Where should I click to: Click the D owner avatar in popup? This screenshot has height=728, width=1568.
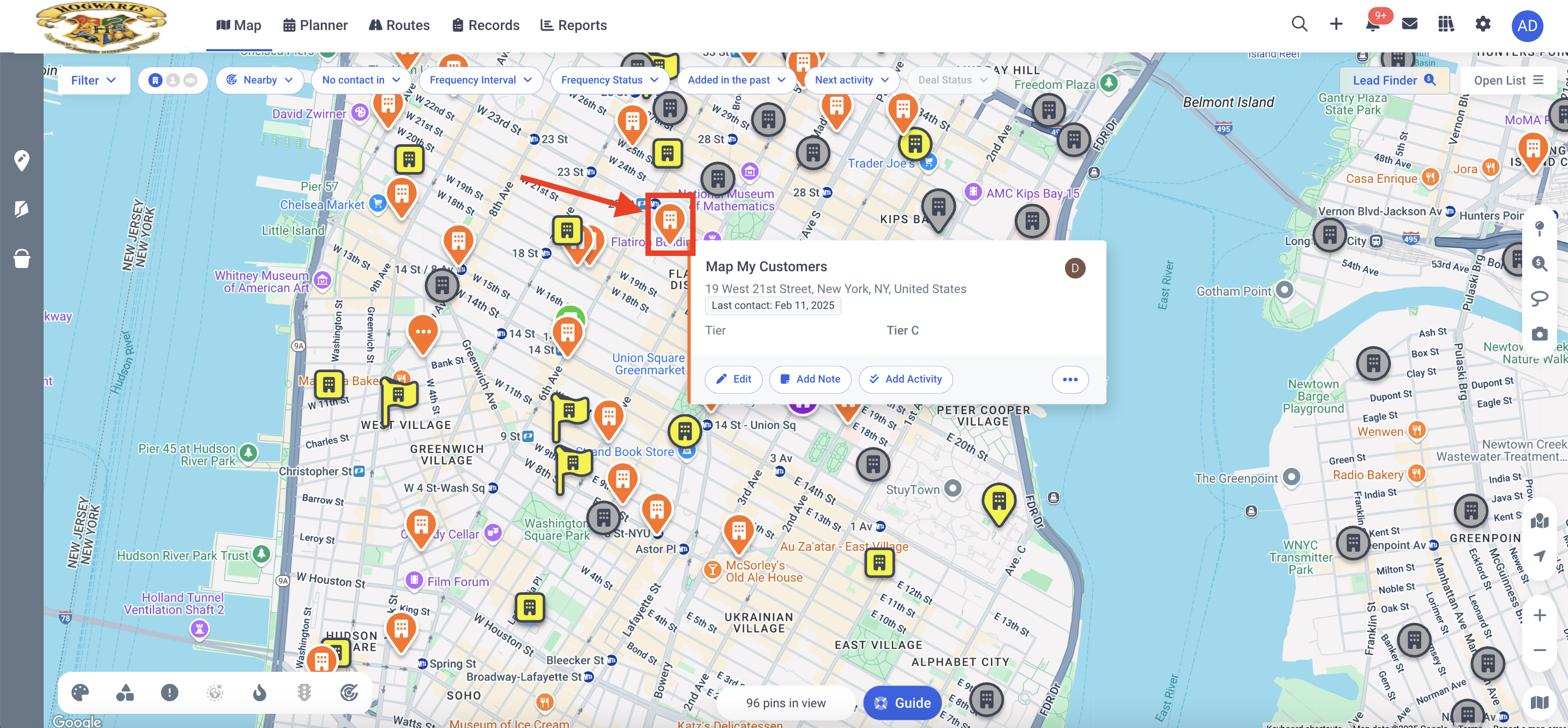coord(1074,268)
